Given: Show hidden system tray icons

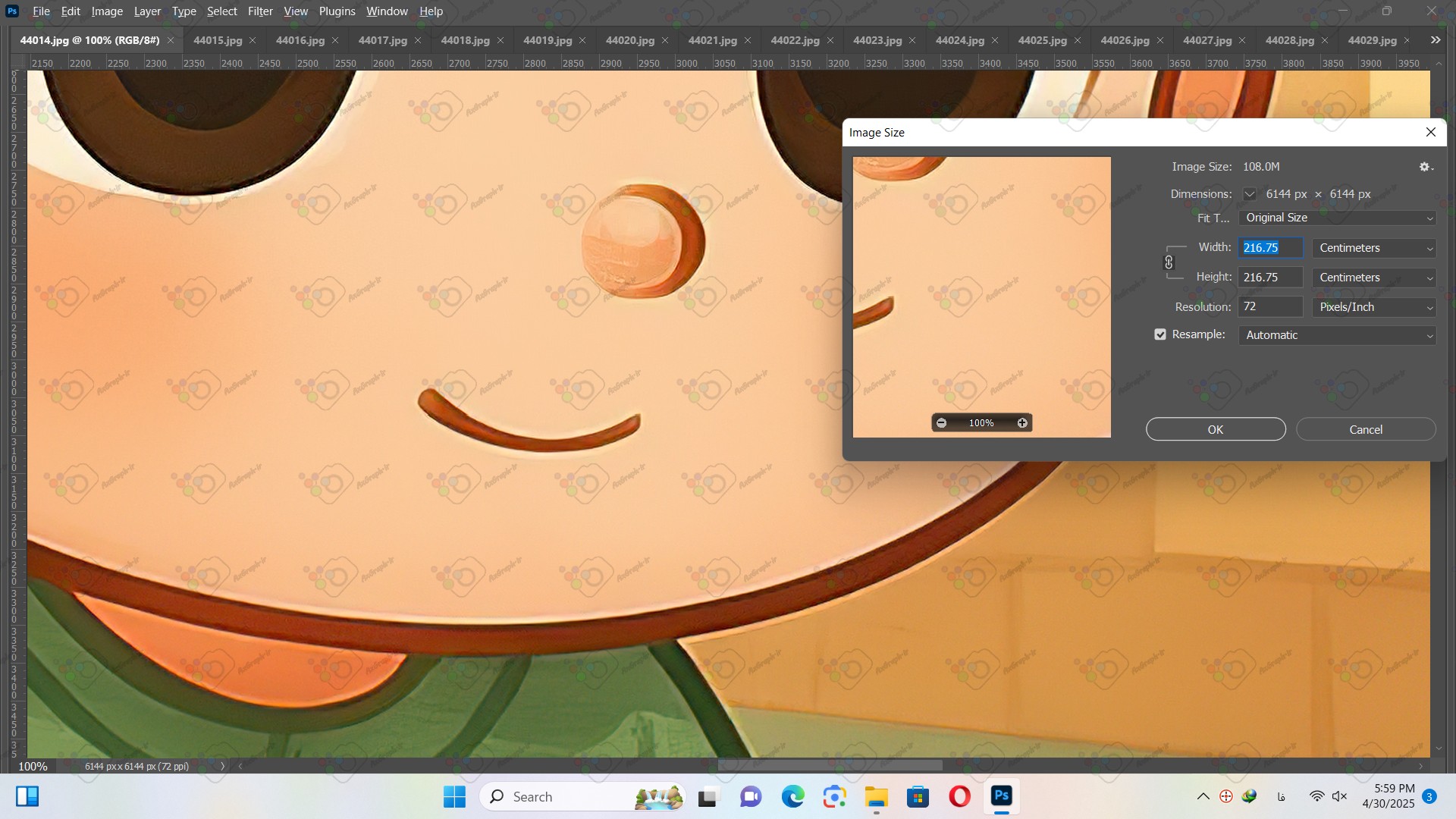Looking at the screenshot, I should (1203, 797).
